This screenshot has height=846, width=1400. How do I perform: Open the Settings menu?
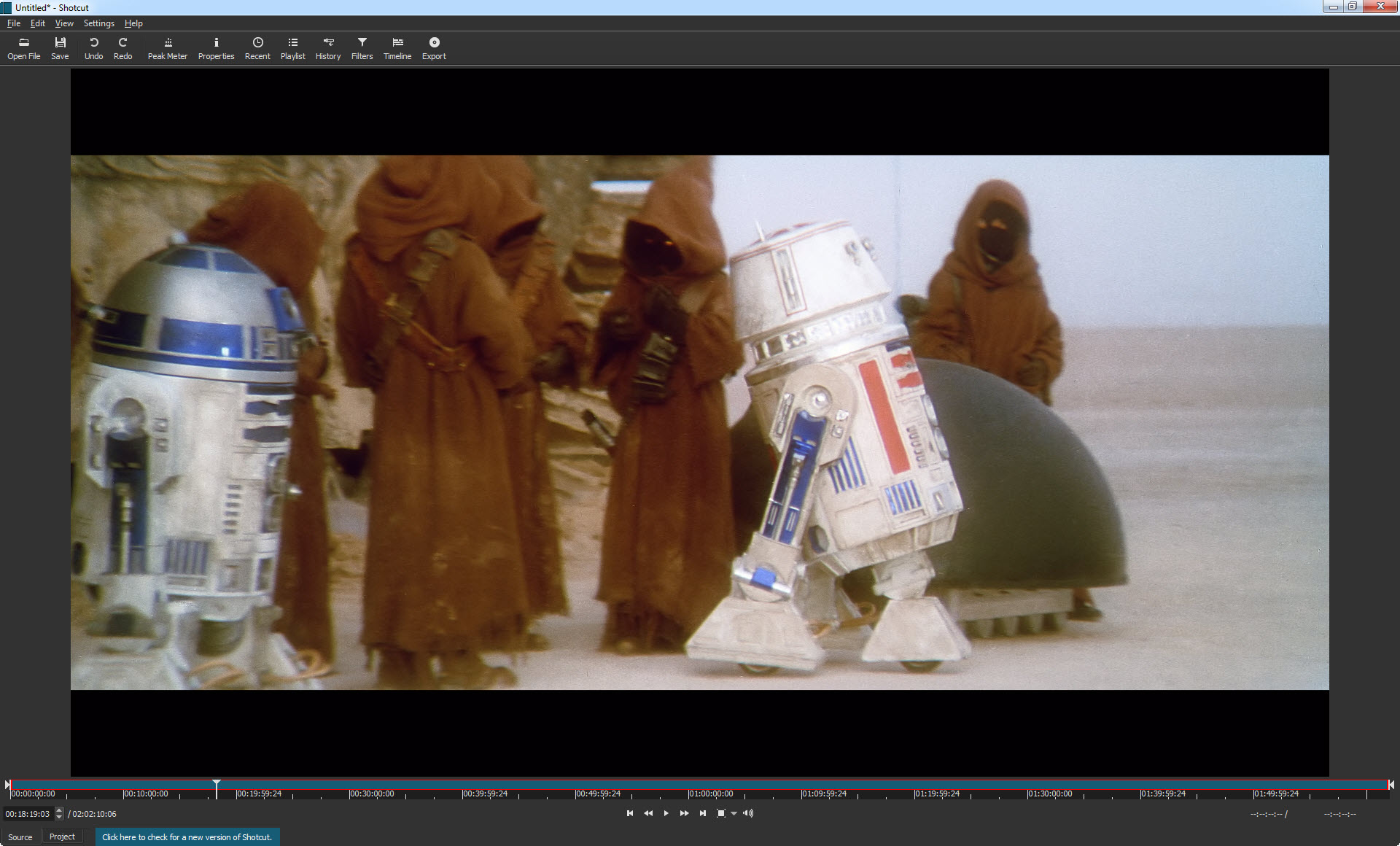99,23
